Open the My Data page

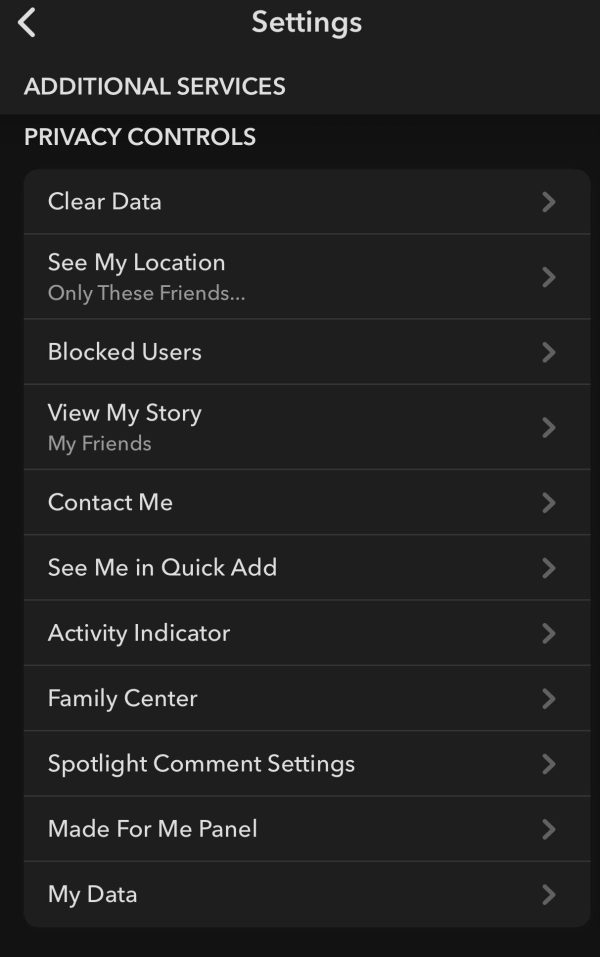click(x=92, y=894)
